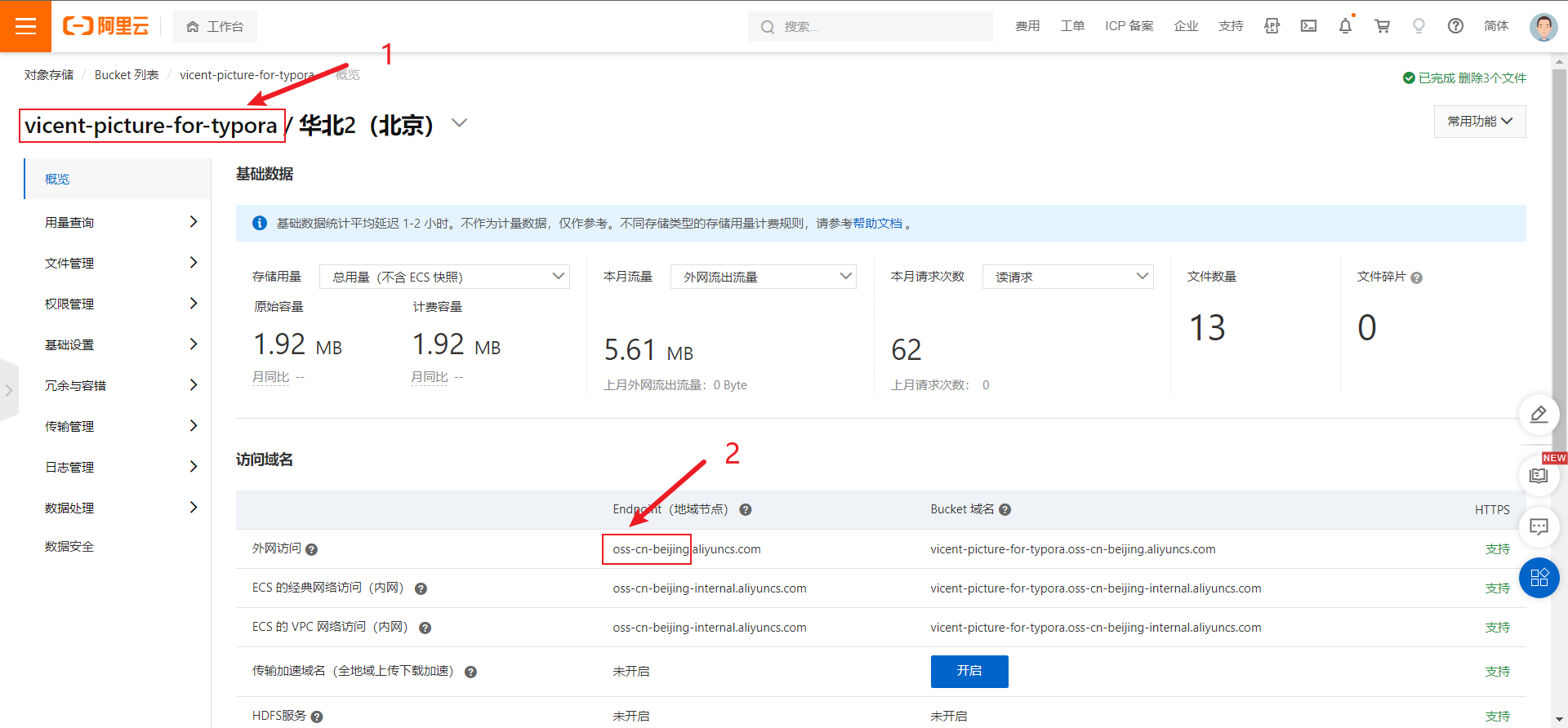Open the help question mark in header
This screenshot has height=728, width=1568.
1455,26
